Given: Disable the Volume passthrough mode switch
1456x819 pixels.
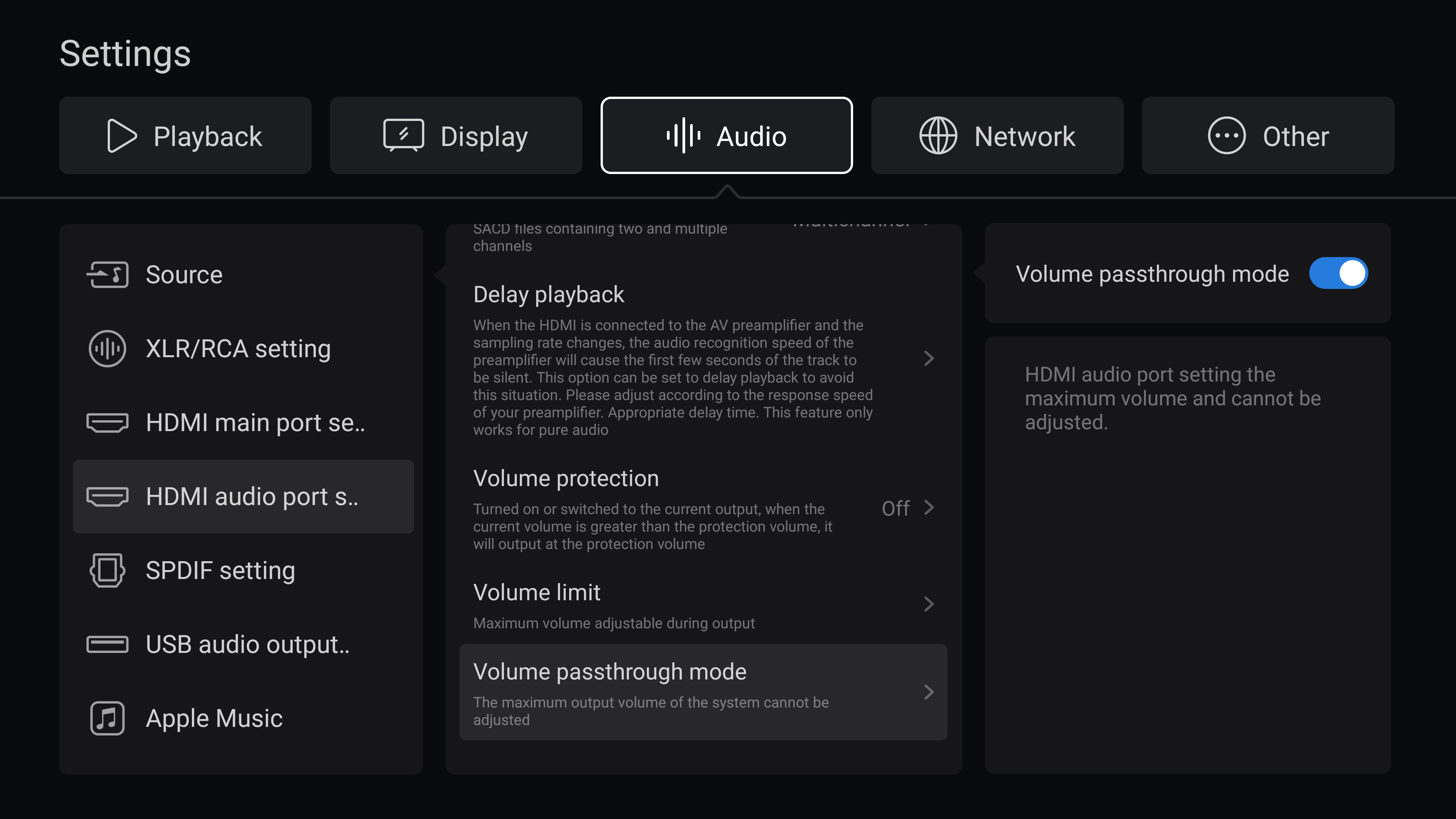Looking at the screenshot, I should (x=1338, y=273).
